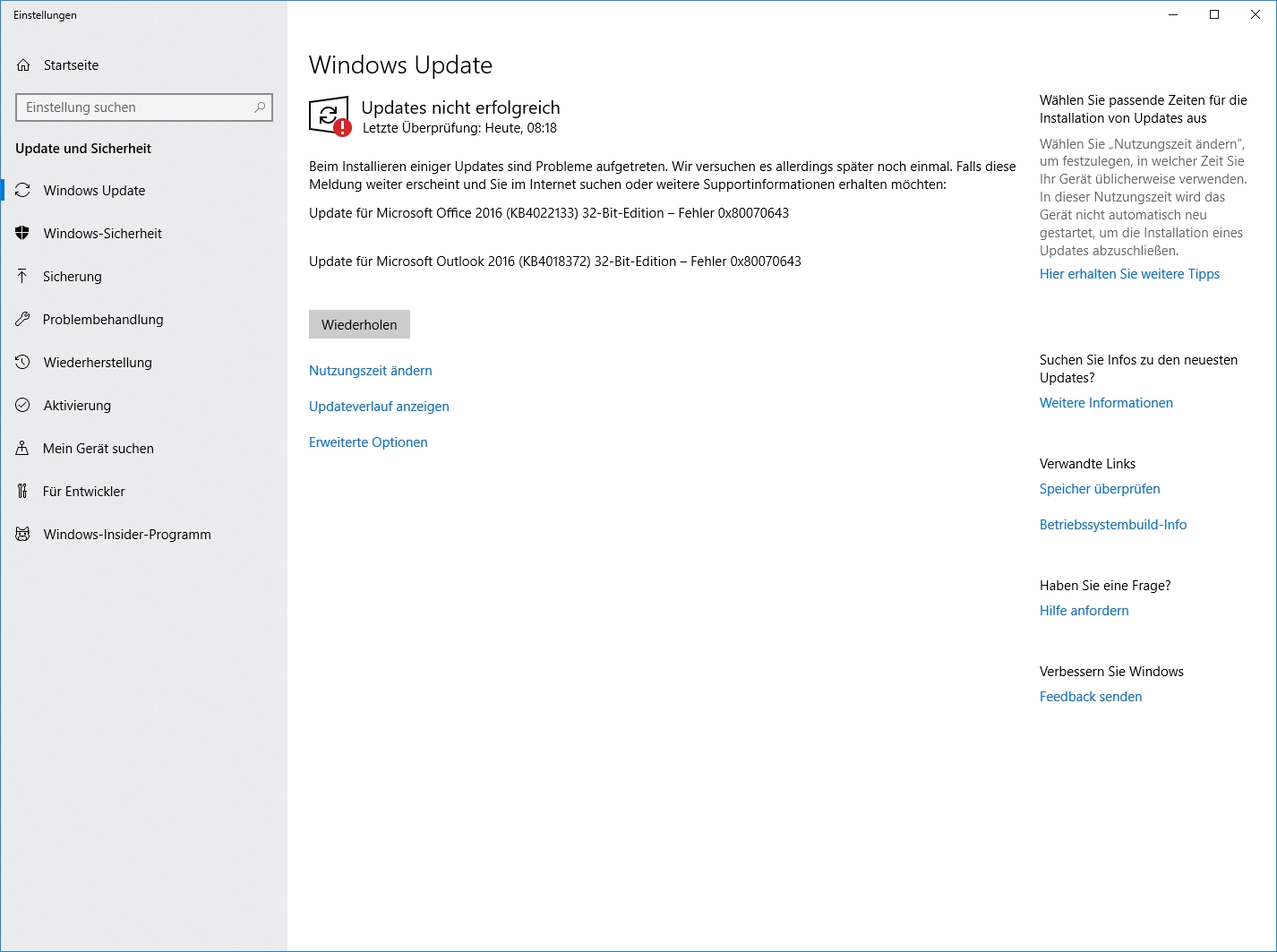Click Updates nicht erfolgreich heading

click(460, 107)
